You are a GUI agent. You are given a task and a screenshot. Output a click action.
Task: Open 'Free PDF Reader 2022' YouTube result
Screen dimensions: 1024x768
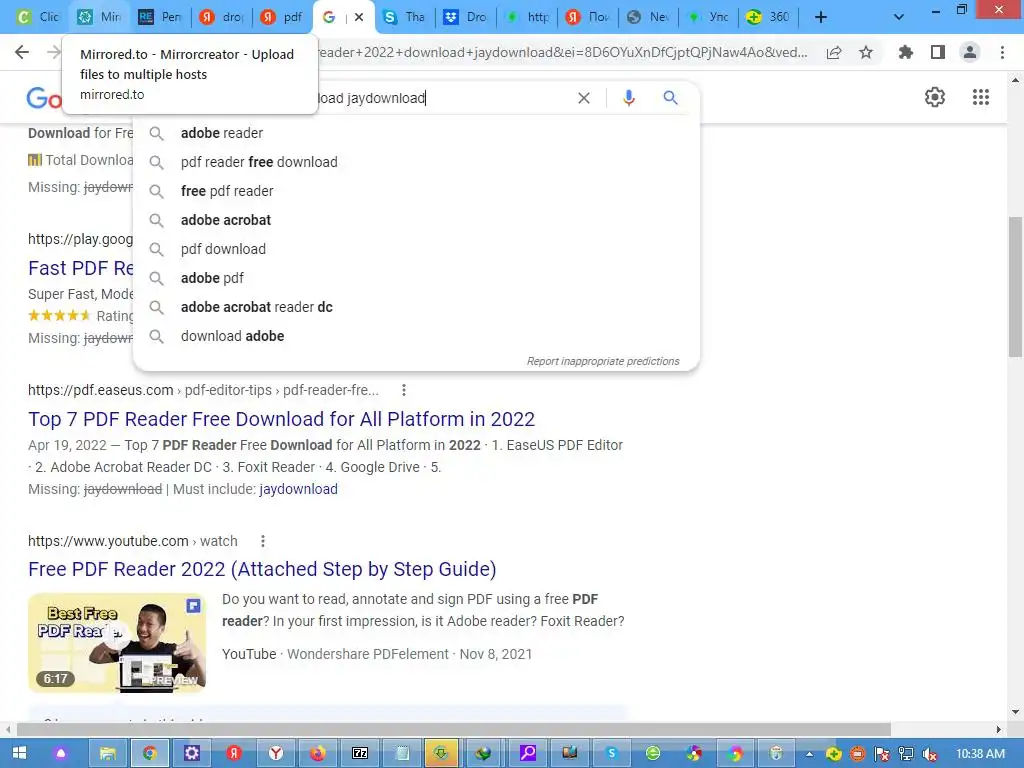[262, 569]
